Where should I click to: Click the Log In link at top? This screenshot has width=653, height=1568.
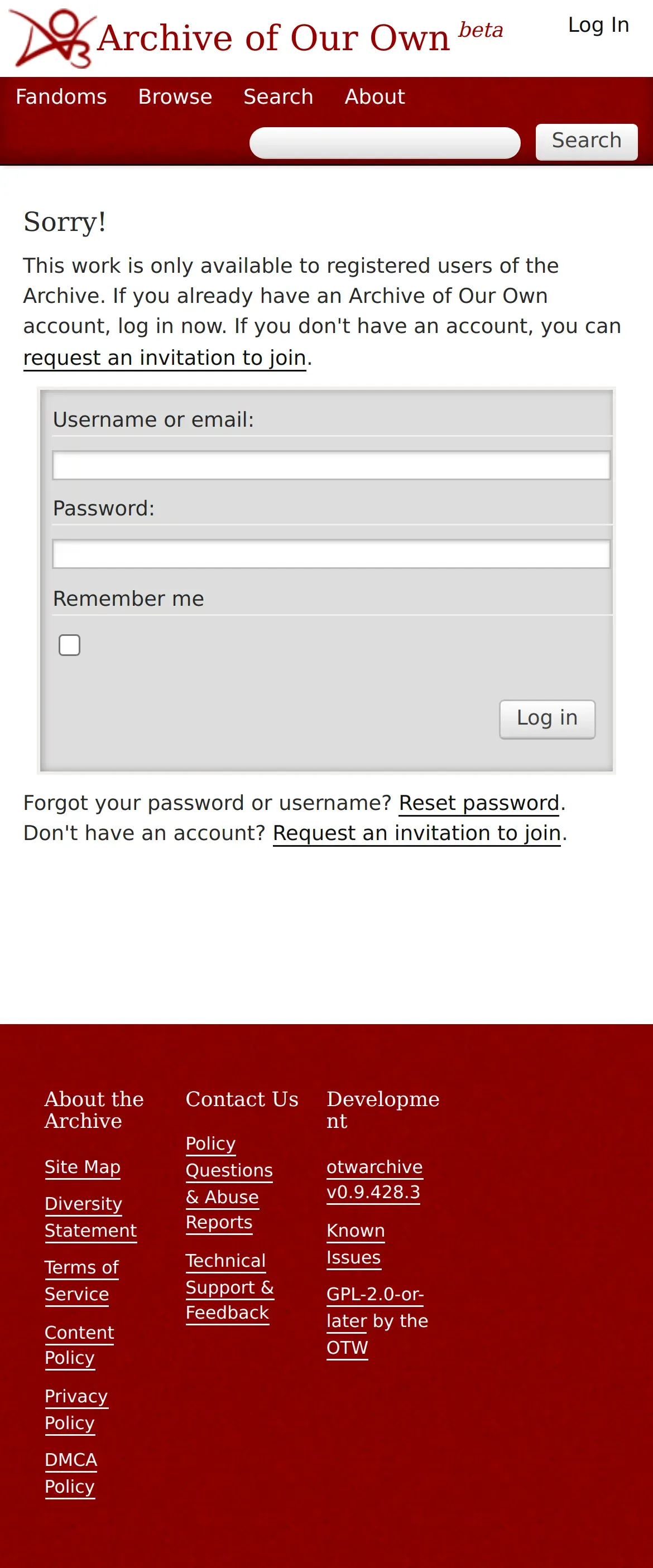click(x=598, y=25)
